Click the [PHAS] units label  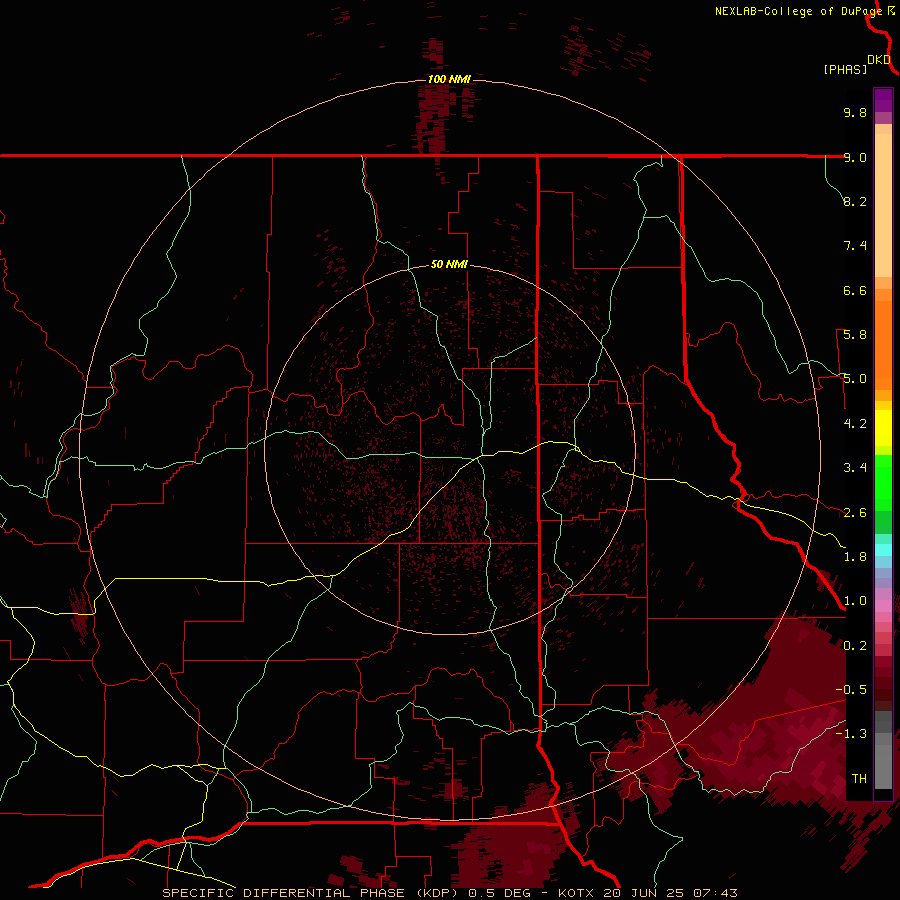[x=845, y=69]
